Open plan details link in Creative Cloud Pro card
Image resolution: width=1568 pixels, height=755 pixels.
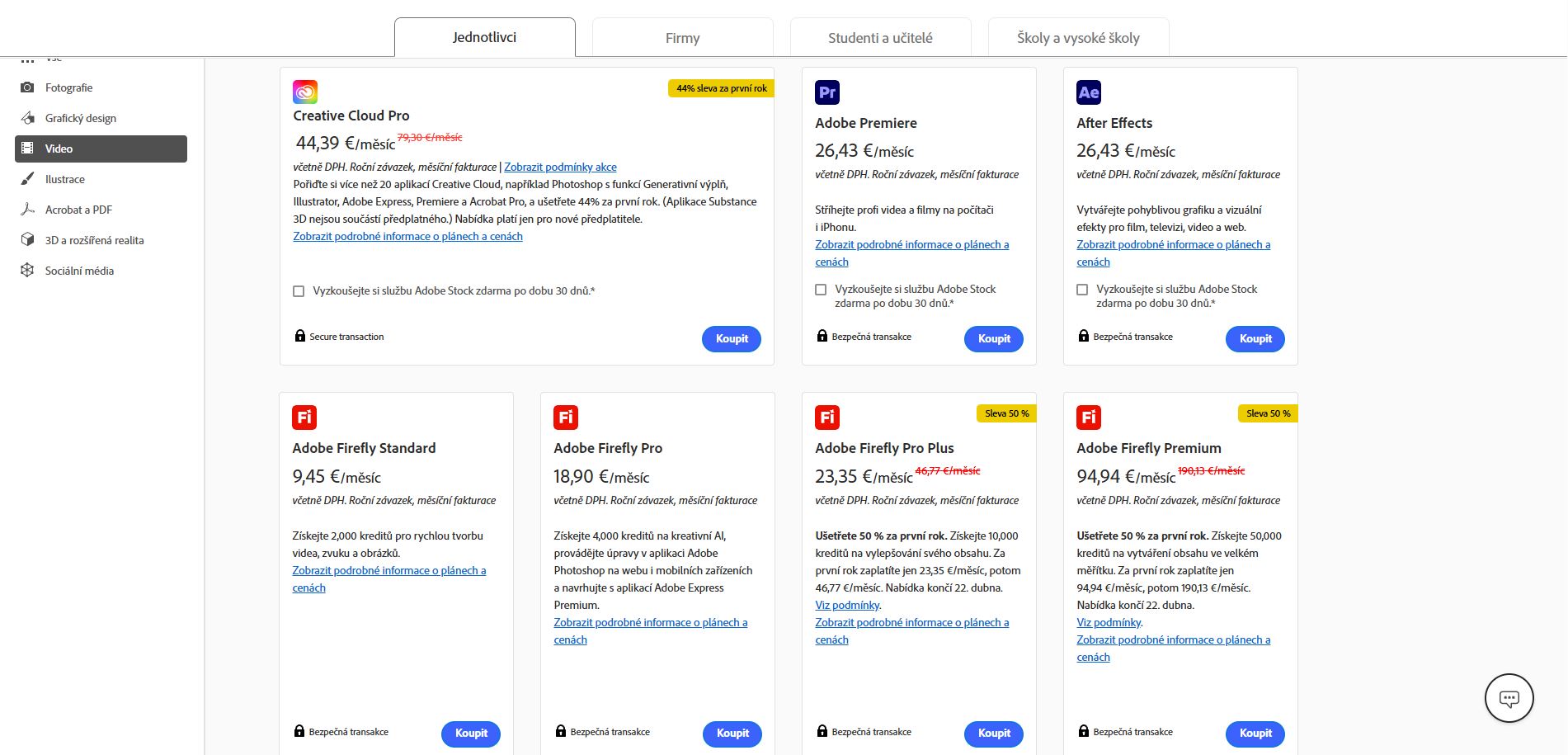[407, 236]
